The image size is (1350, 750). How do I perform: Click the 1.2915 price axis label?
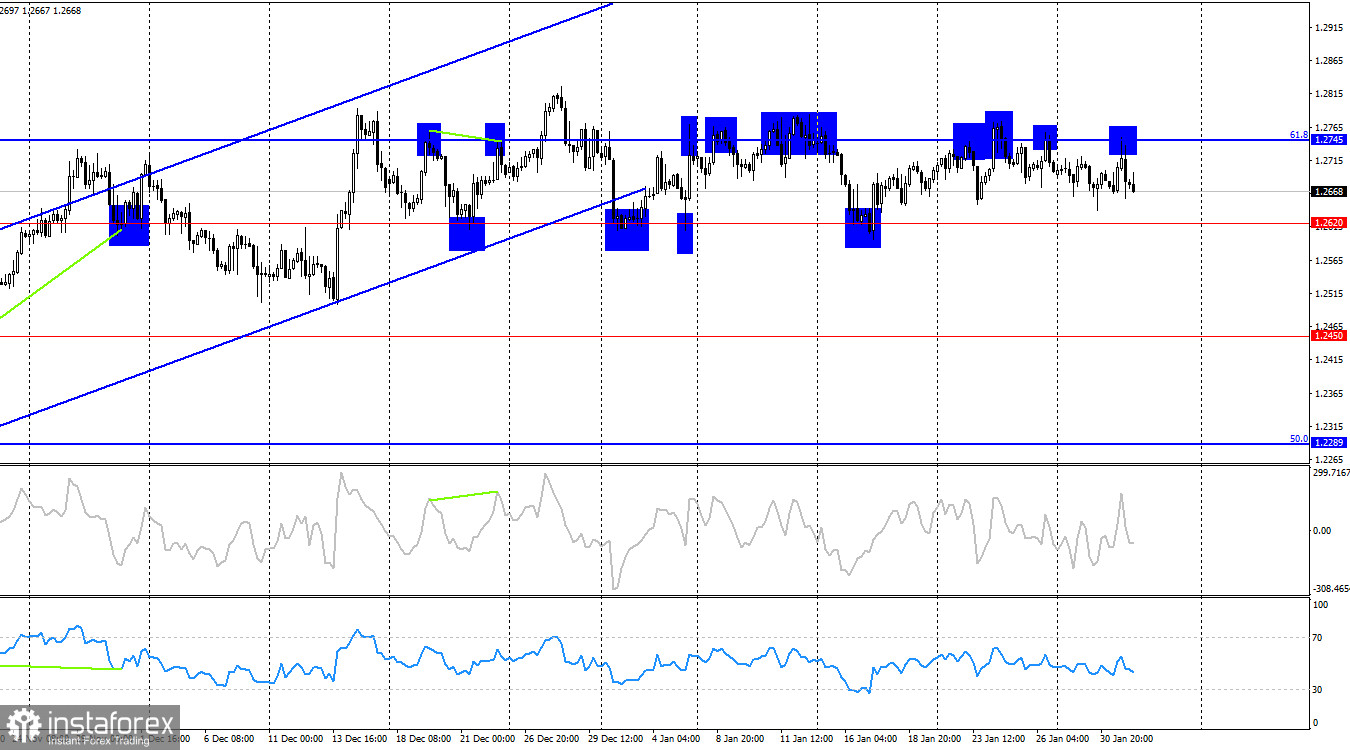click(1329, 28)
